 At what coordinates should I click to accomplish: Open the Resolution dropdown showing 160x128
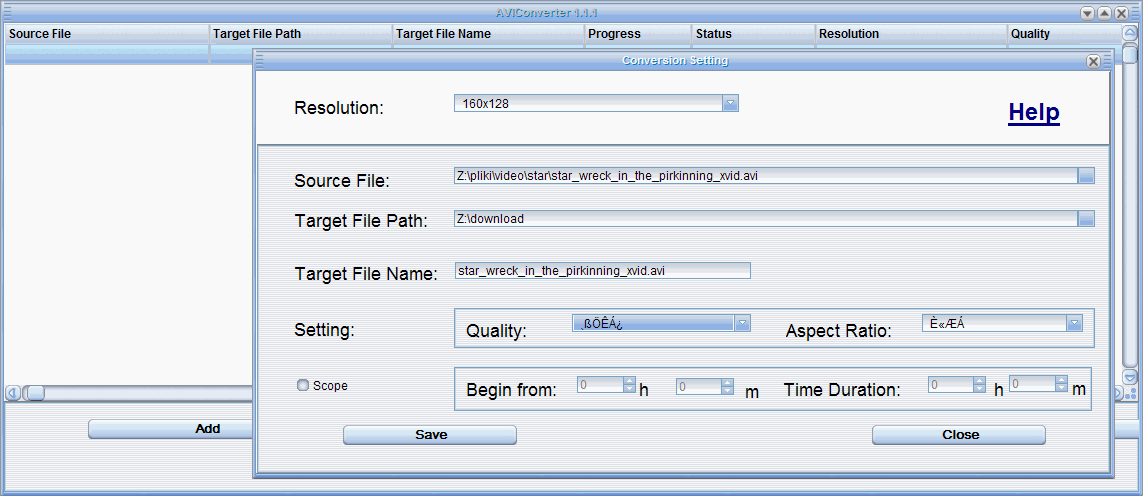click(730, 104)
